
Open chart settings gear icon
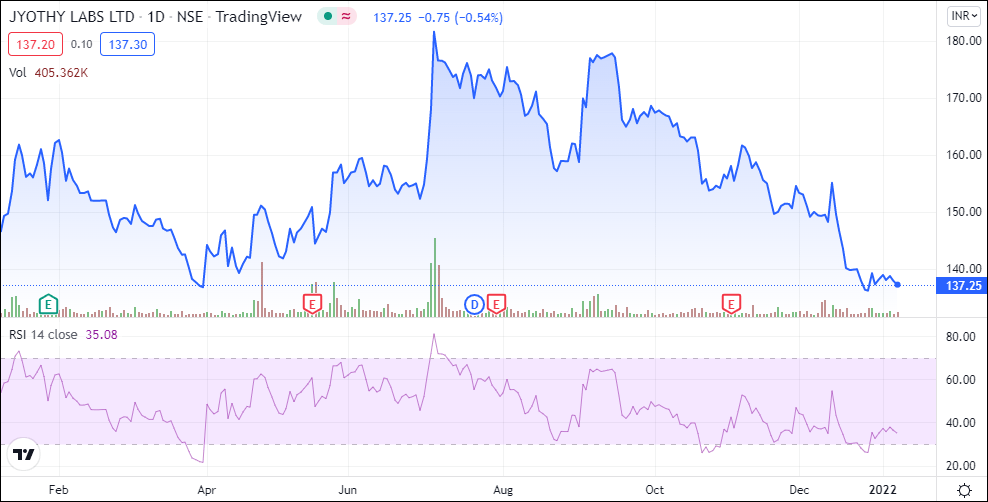(963, 490)
